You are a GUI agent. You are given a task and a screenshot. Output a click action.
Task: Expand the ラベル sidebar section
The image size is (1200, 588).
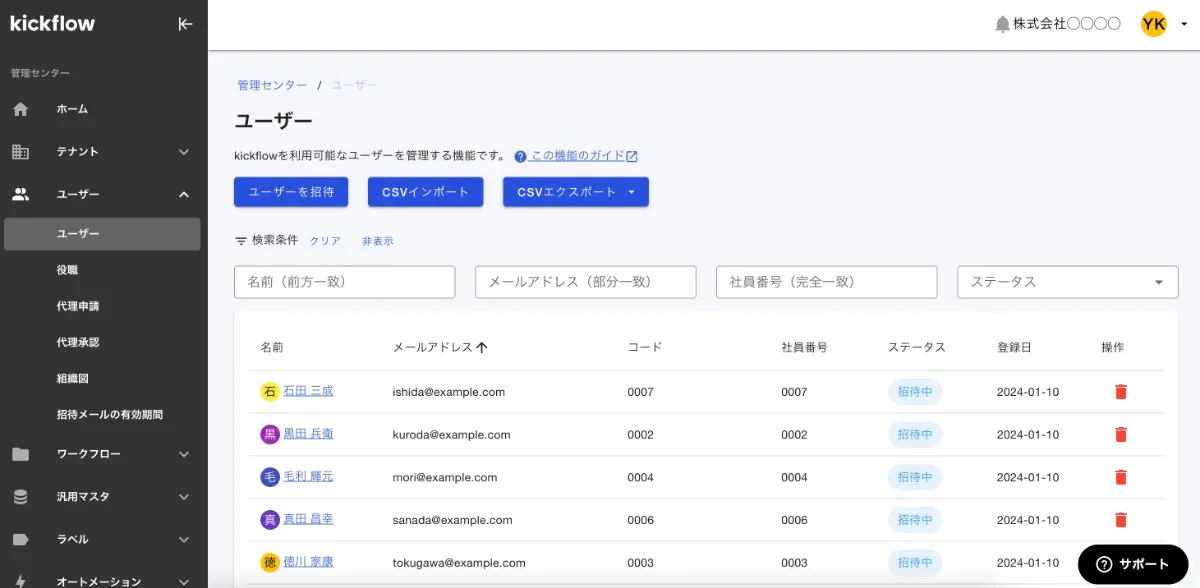[184, 539]
